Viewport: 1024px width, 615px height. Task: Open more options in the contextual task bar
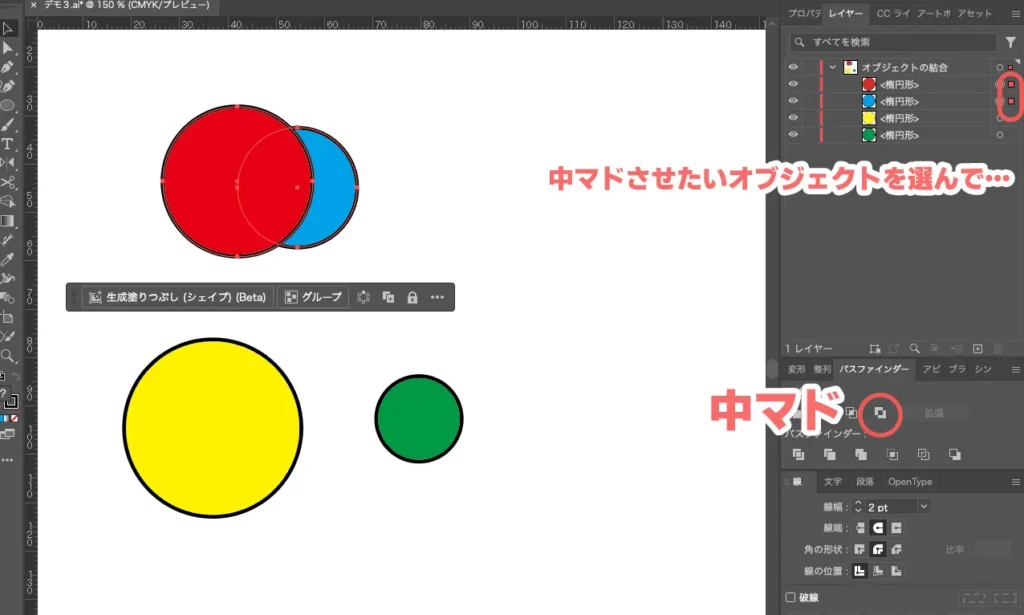[437, 297]
